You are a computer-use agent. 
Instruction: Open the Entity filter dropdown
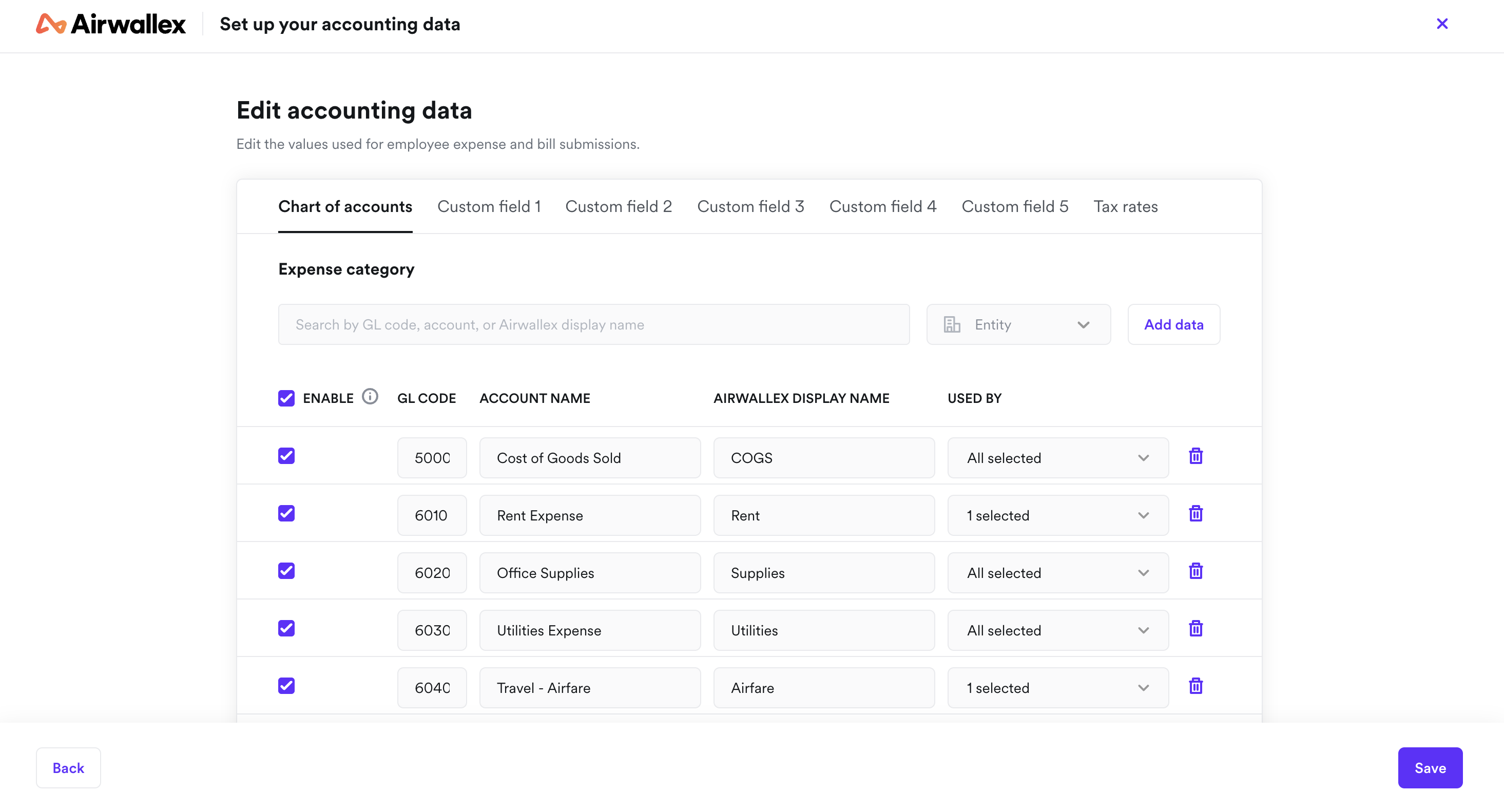click(x=1018, y=324)
